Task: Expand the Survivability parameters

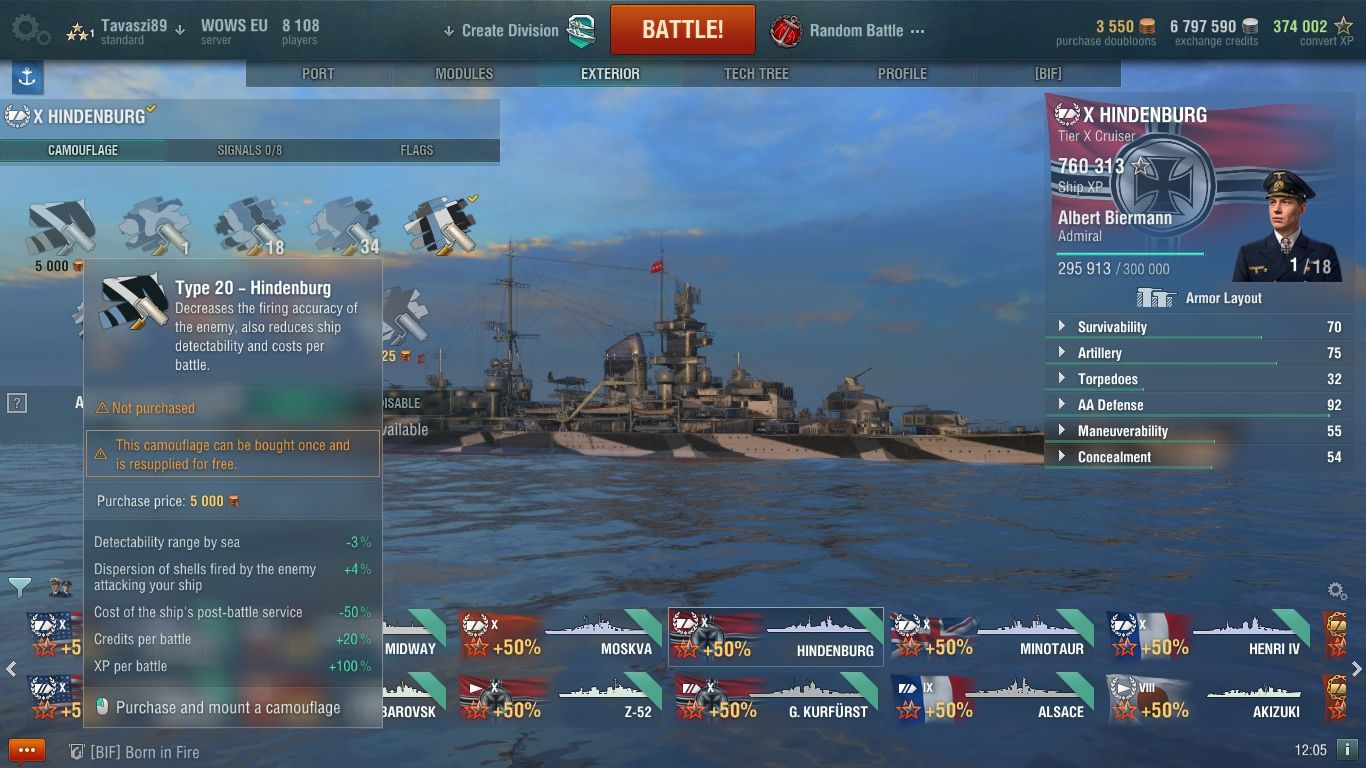Action: [x=1199, y=327]
